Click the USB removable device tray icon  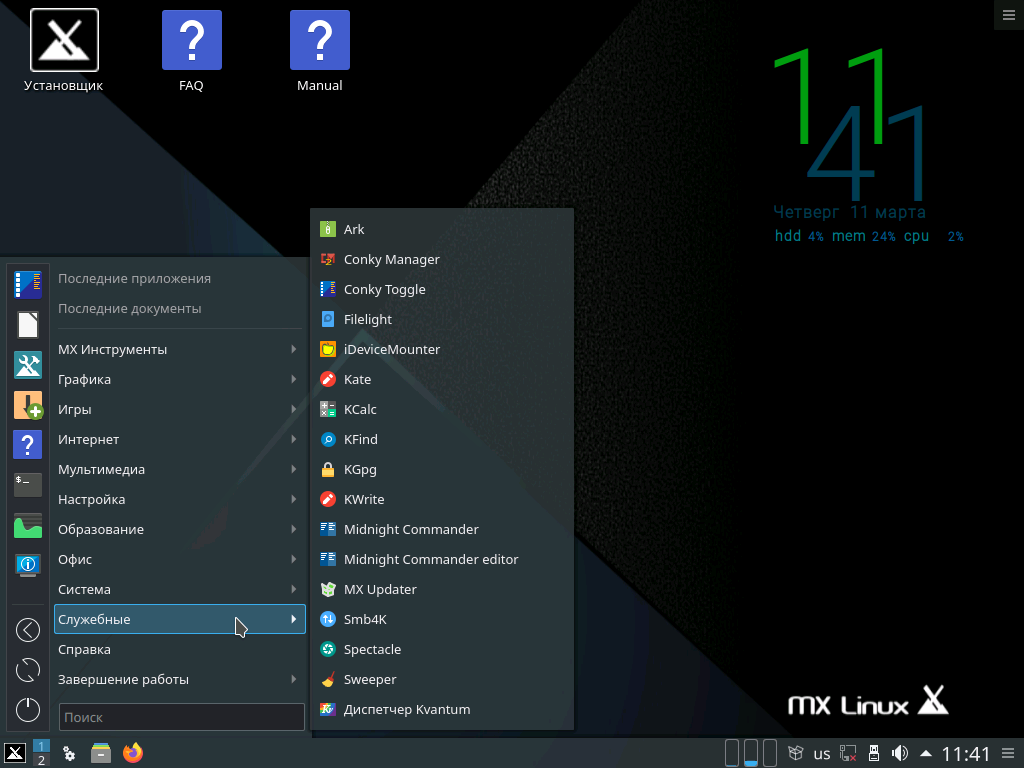(874, 753)
